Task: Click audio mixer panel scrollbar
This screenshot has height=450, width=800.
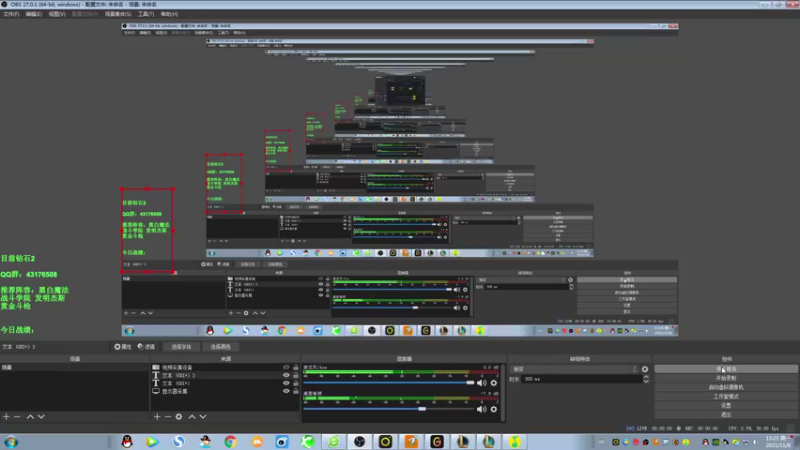Action: coord(503,392)
